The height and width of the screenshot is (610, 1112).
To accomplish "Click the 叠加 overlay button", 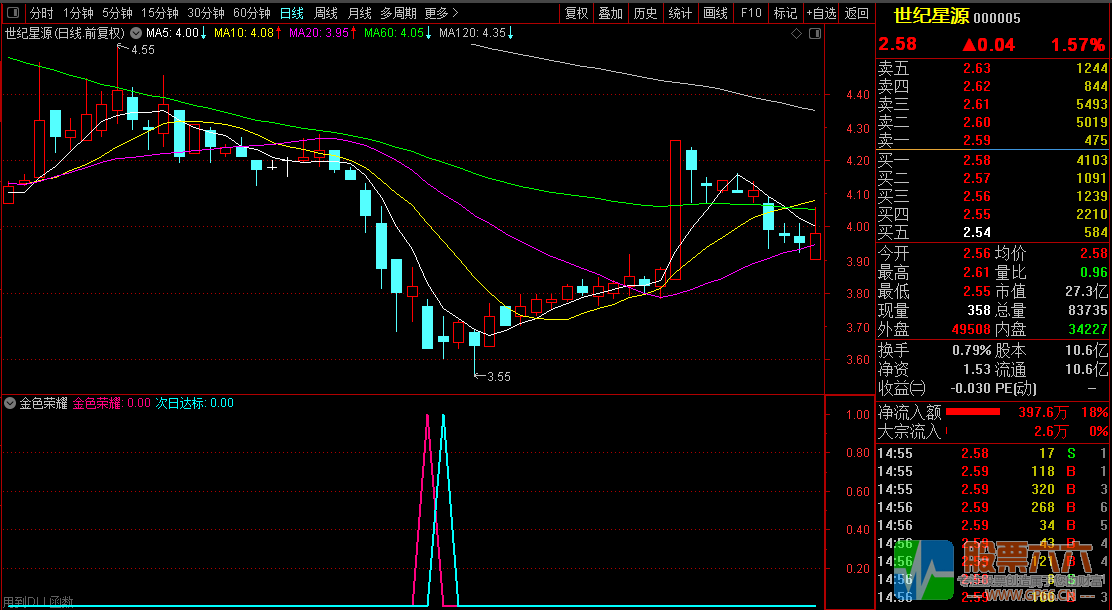I will [610, 13].
